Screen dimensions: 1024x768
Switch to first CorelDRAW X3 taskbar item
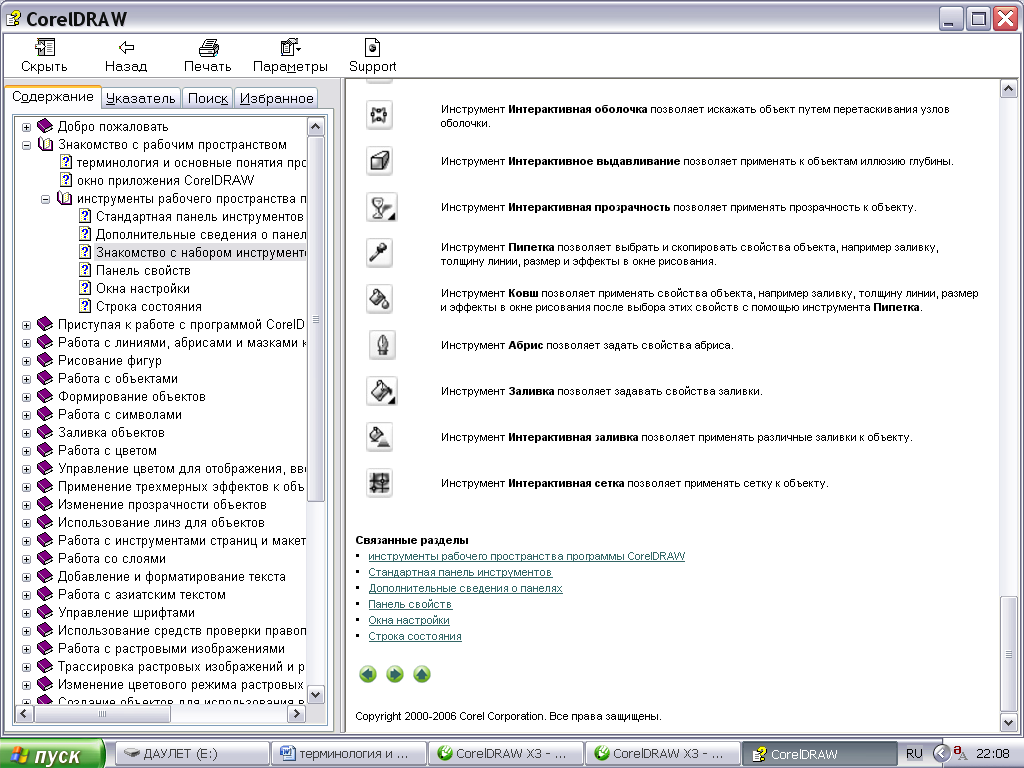click(507, 754)
